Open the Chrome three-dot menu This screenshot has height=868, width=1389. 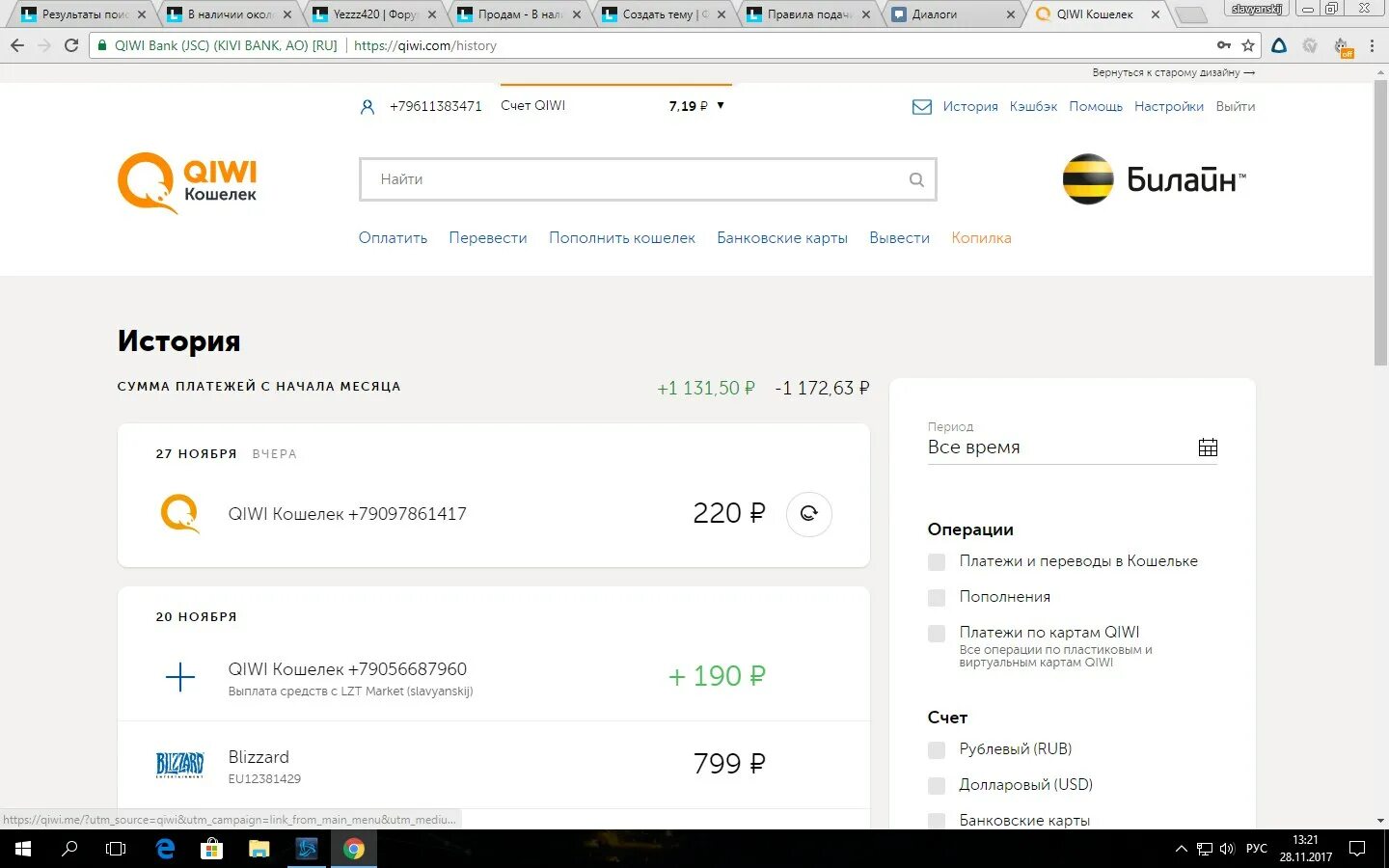[1372, 45]
